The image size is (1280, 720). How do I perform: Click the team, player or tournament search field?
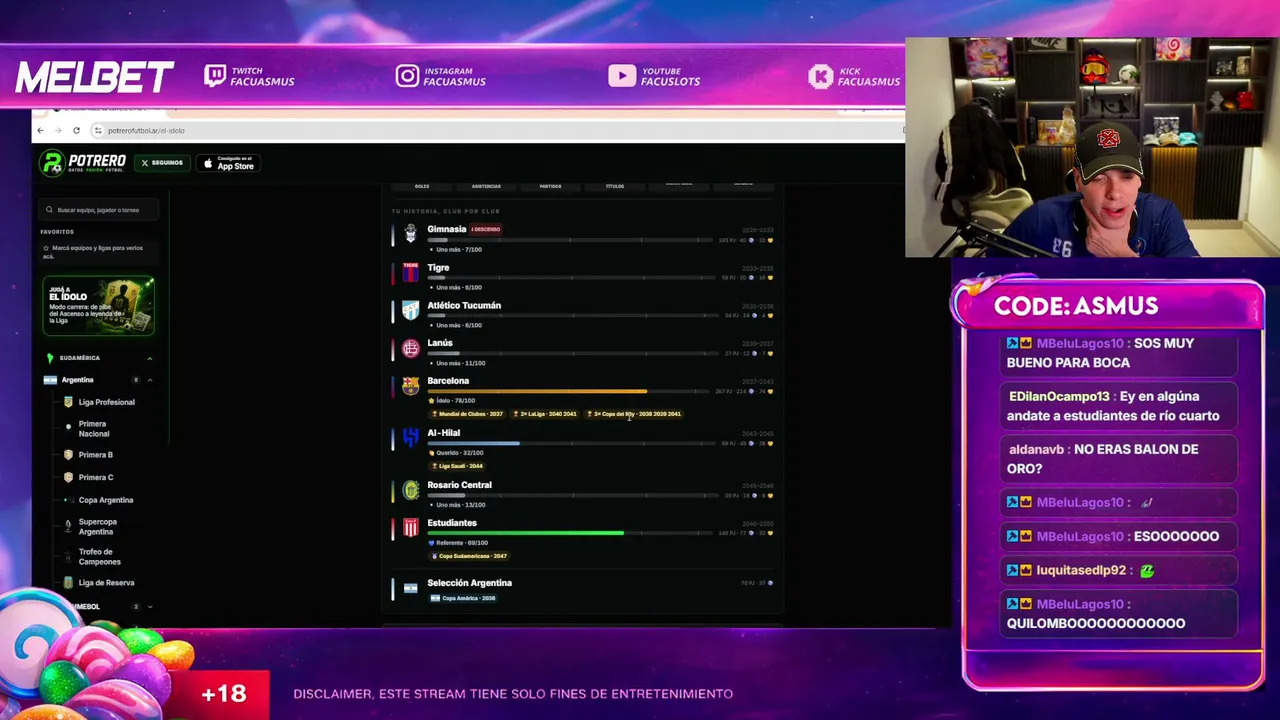pos(98,210)
